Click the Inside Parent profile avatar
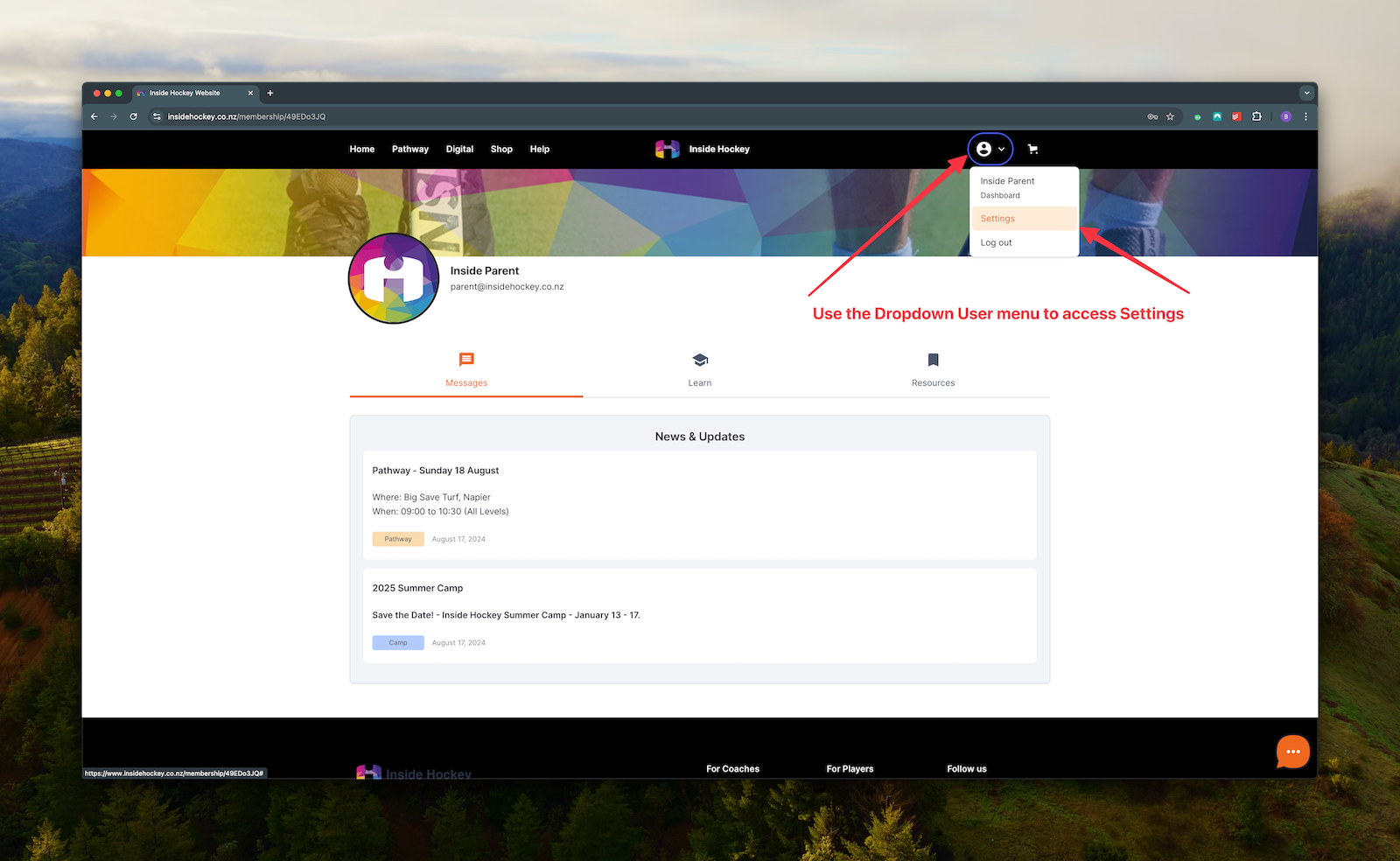 [394, 278]
